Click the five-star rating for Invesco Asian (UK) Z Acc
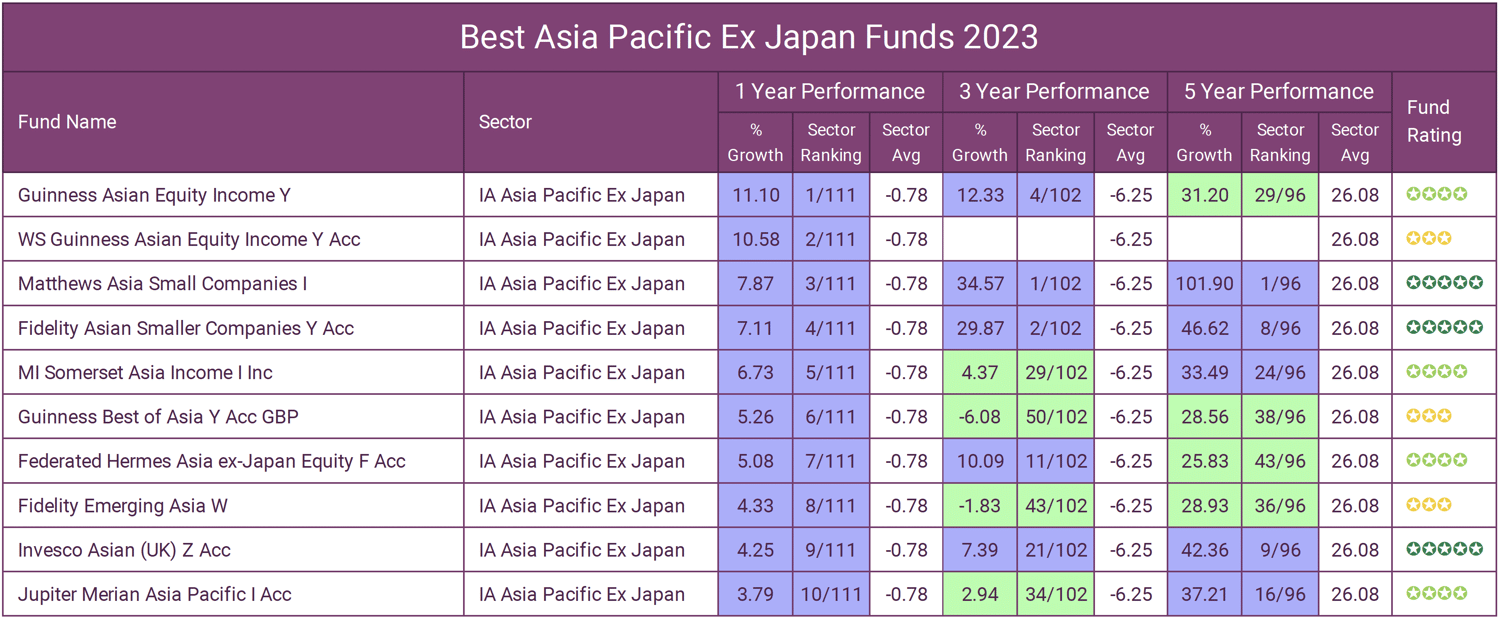 (x=1444, y=549)
